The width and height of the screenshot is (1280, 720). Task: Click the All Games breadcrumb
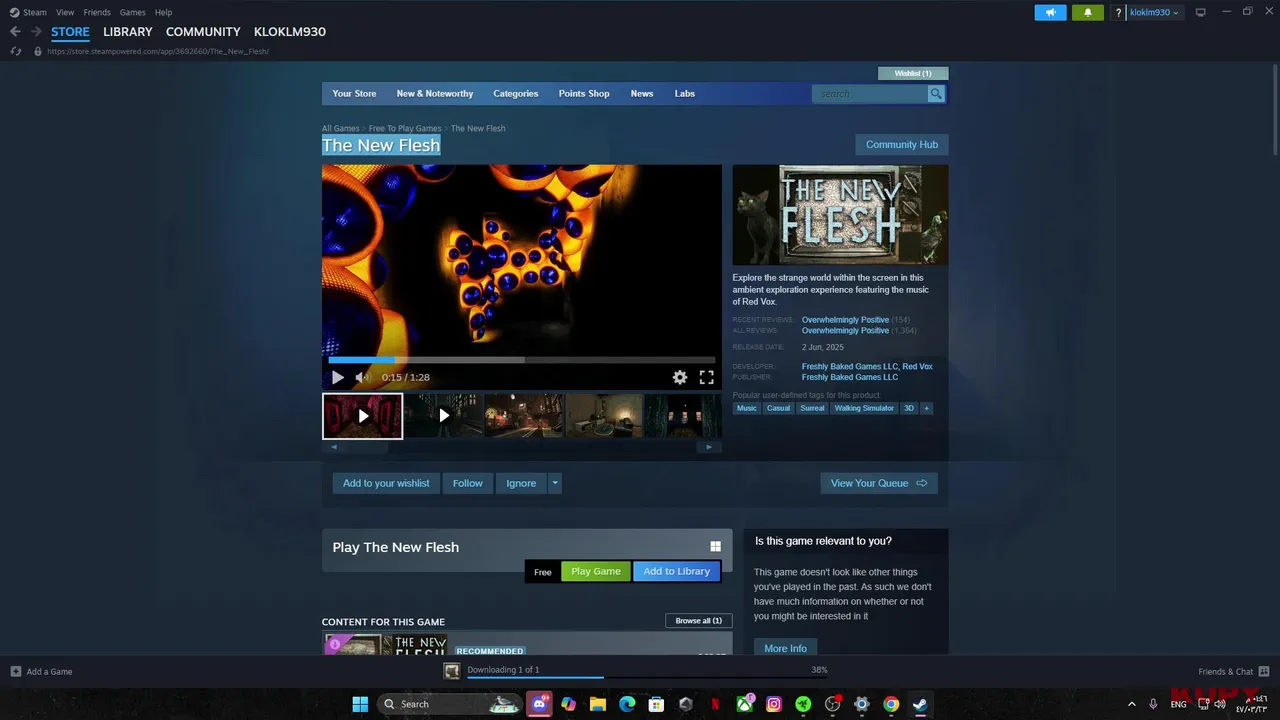340,128
